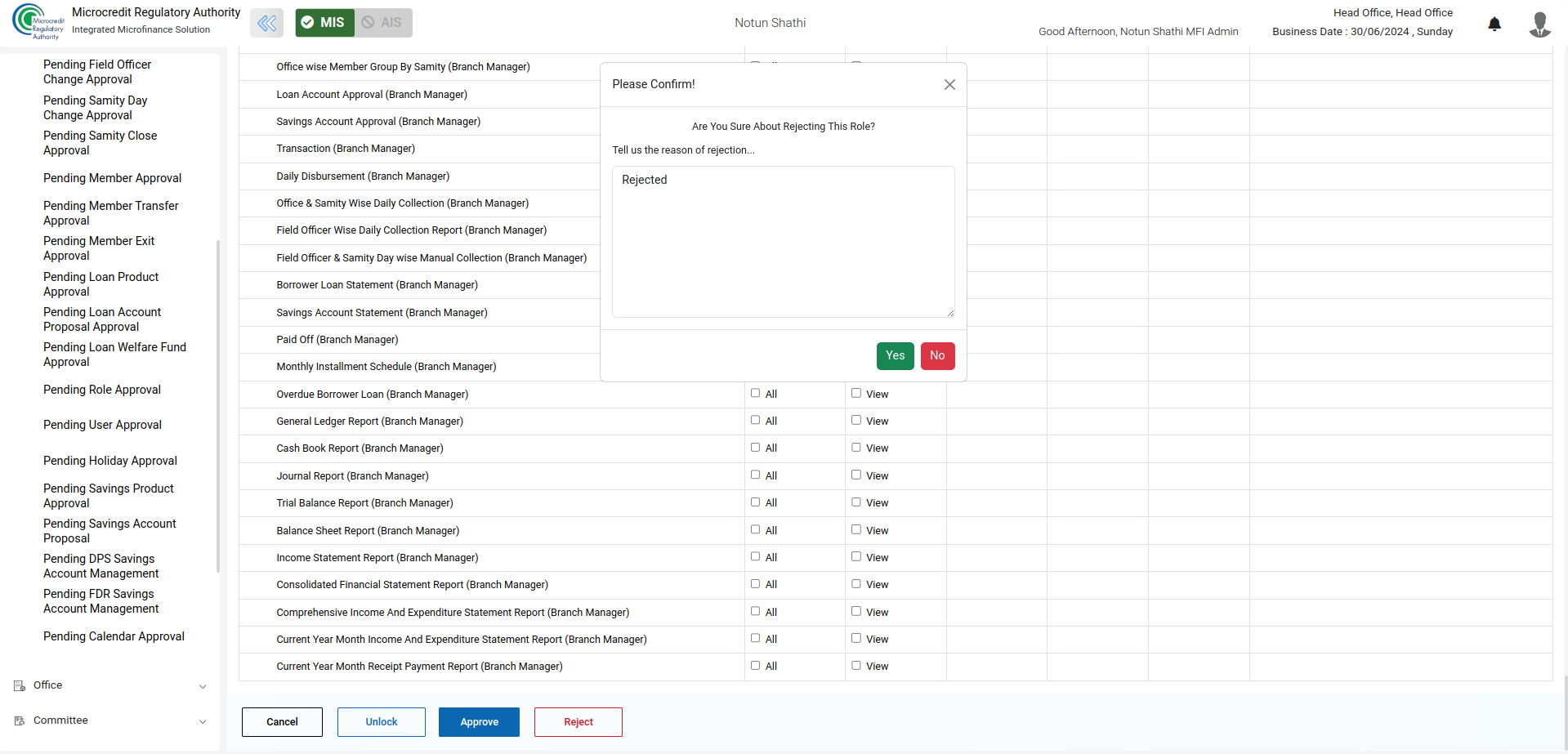Click the notification bell icon
The height and width of the screenshot is (754, 1568).
point(1494,24)
